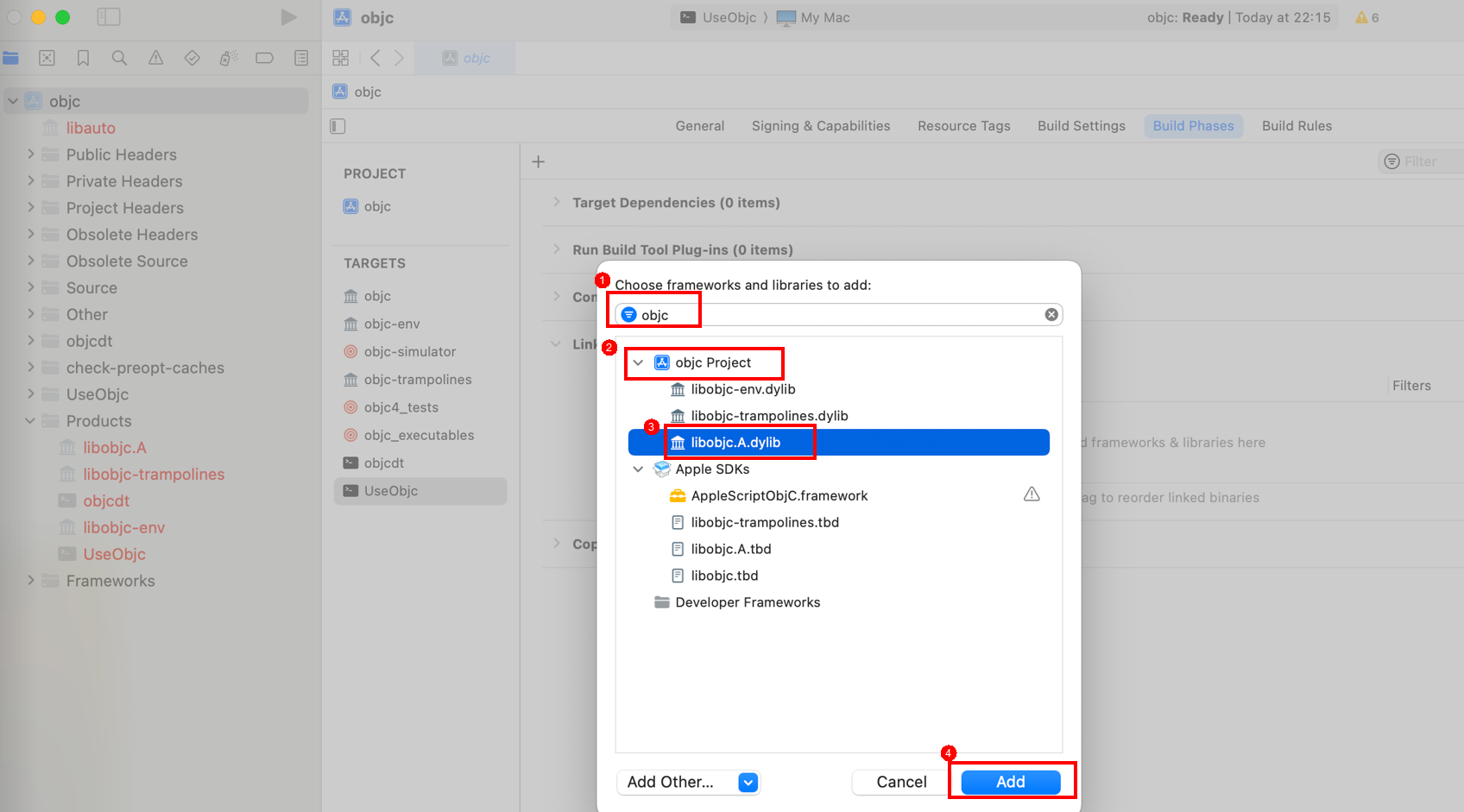The height and width of the screenshot is (812, 1464).
Task: Toggle the navigator sidebar icon
Action: [x=109, y=17]
